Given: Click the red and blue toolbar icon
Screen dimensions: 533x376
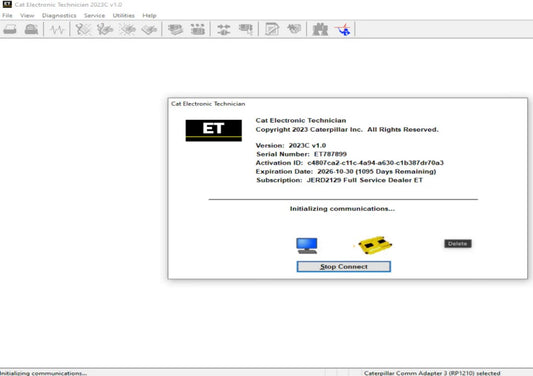Looking at the screenshot, I should [343, 29].
